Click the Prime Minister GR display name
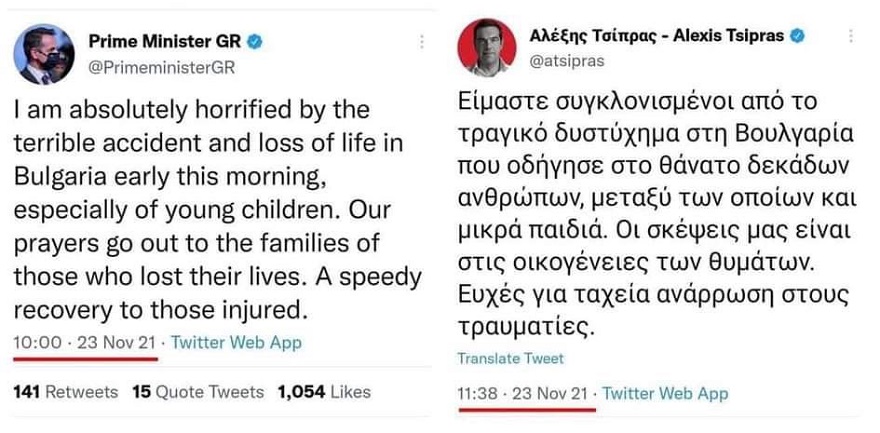The width and height of the screenshot is (880, 433). pyautogui.click(x=166, y=41)
